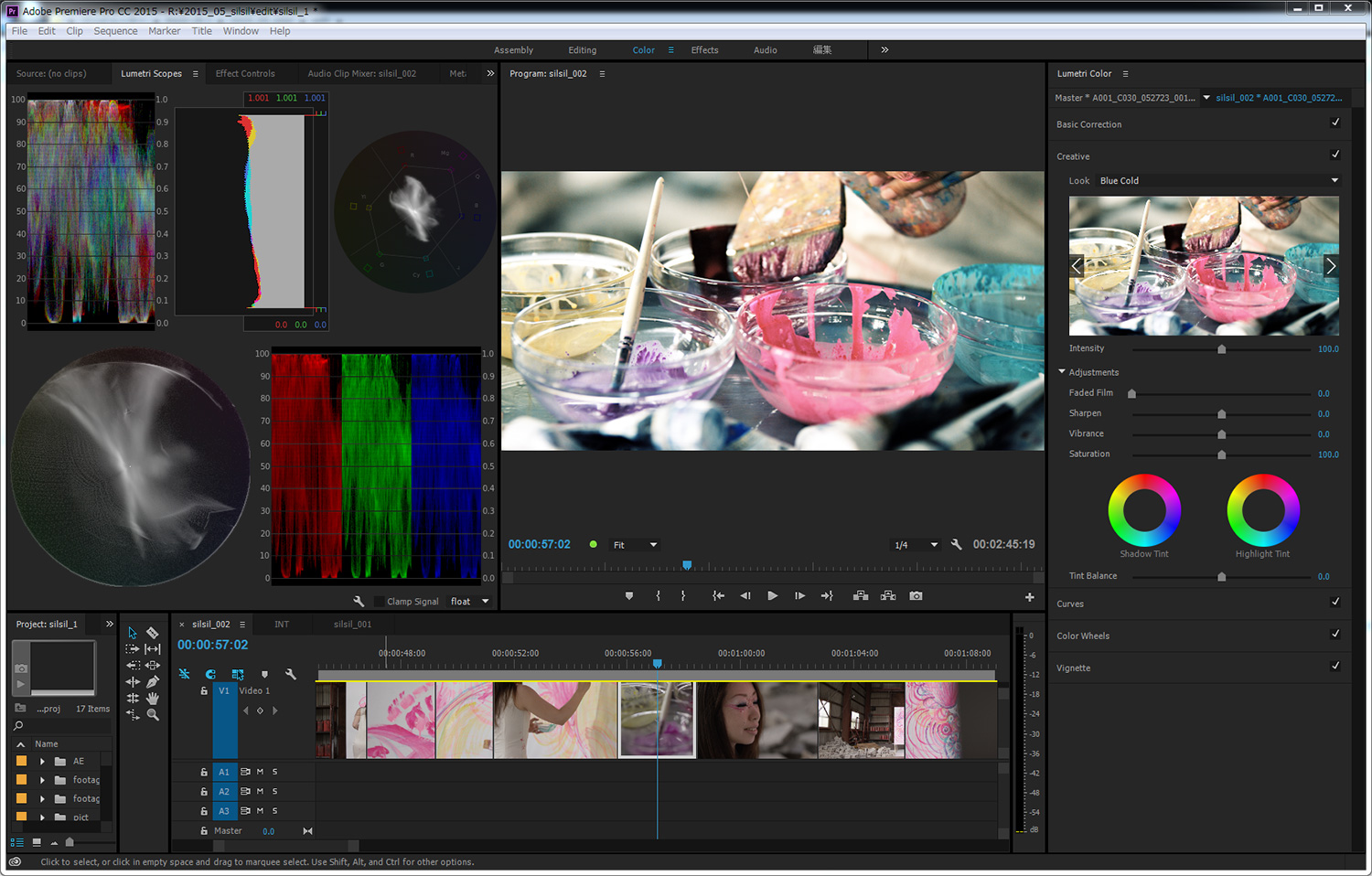Viewport: 1372px width, 876px height.
Task: Expand the AE folder in Project panel
Action: 42,762
